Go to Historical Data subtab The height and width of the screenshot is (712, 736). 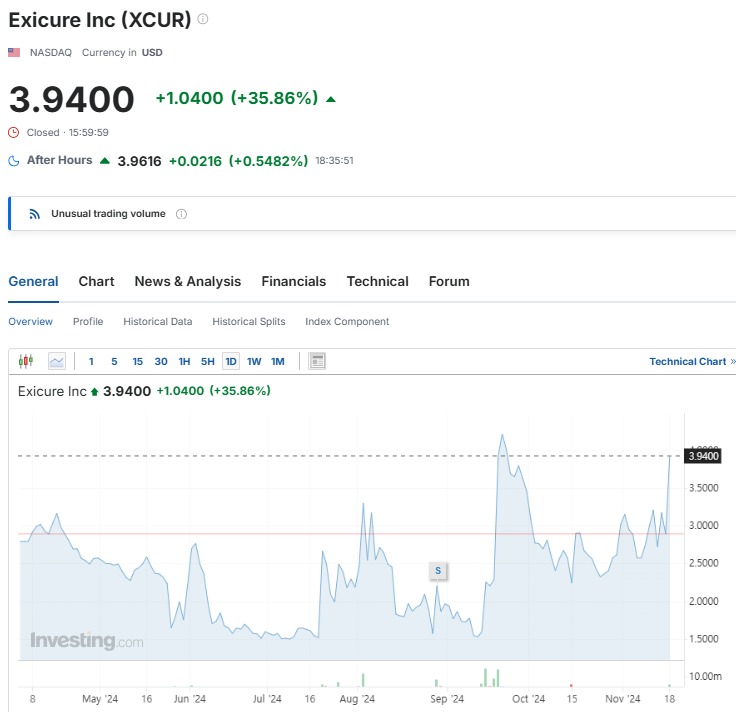point(158,322)
